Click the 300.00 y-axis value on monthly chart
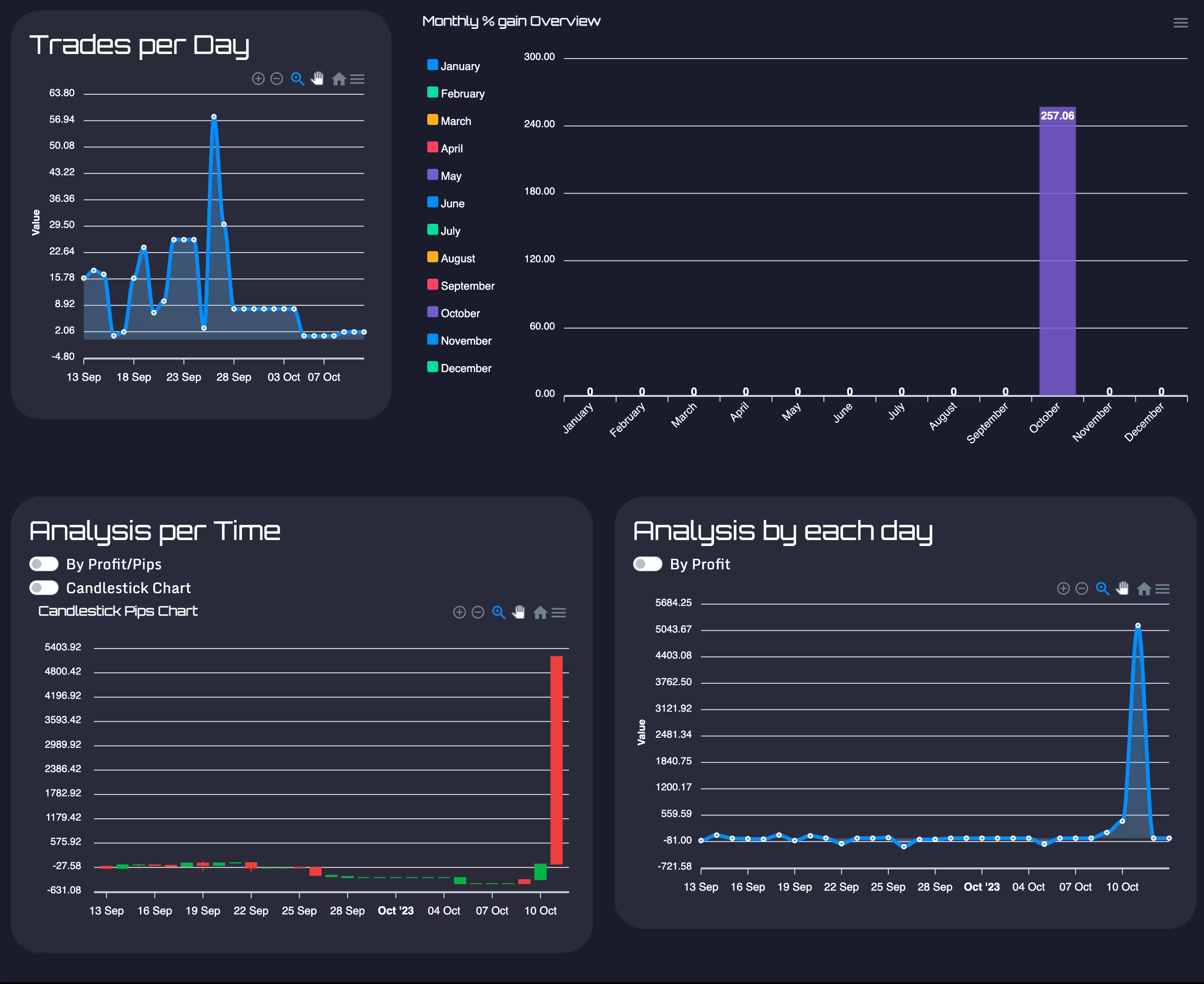Image resolution: width=1204 pixels, height=984 pixels. coord(539,57)
